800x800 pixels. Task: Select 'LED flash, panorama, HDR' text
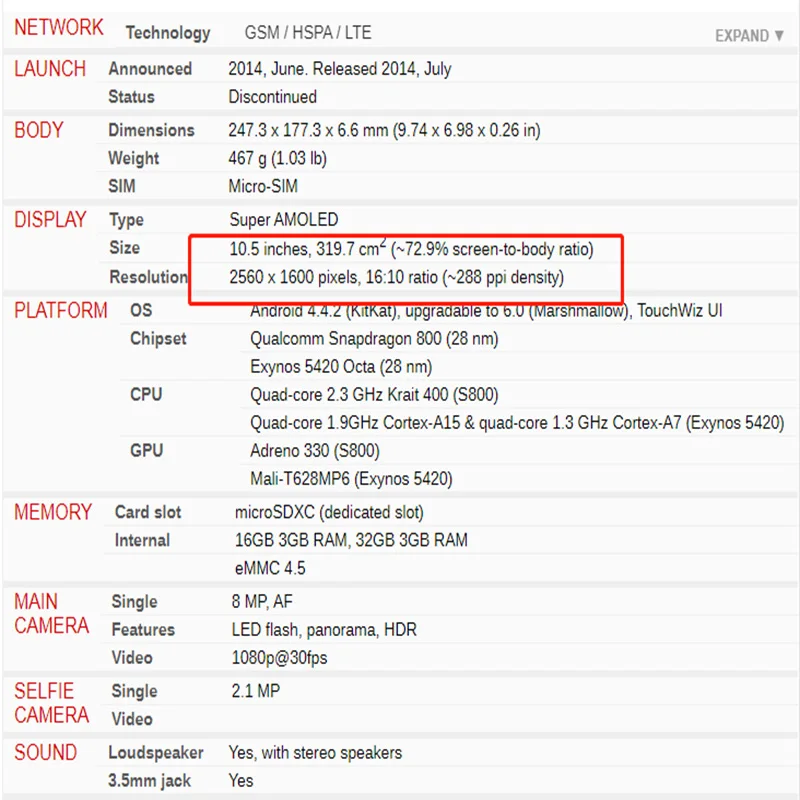[324, 630]
